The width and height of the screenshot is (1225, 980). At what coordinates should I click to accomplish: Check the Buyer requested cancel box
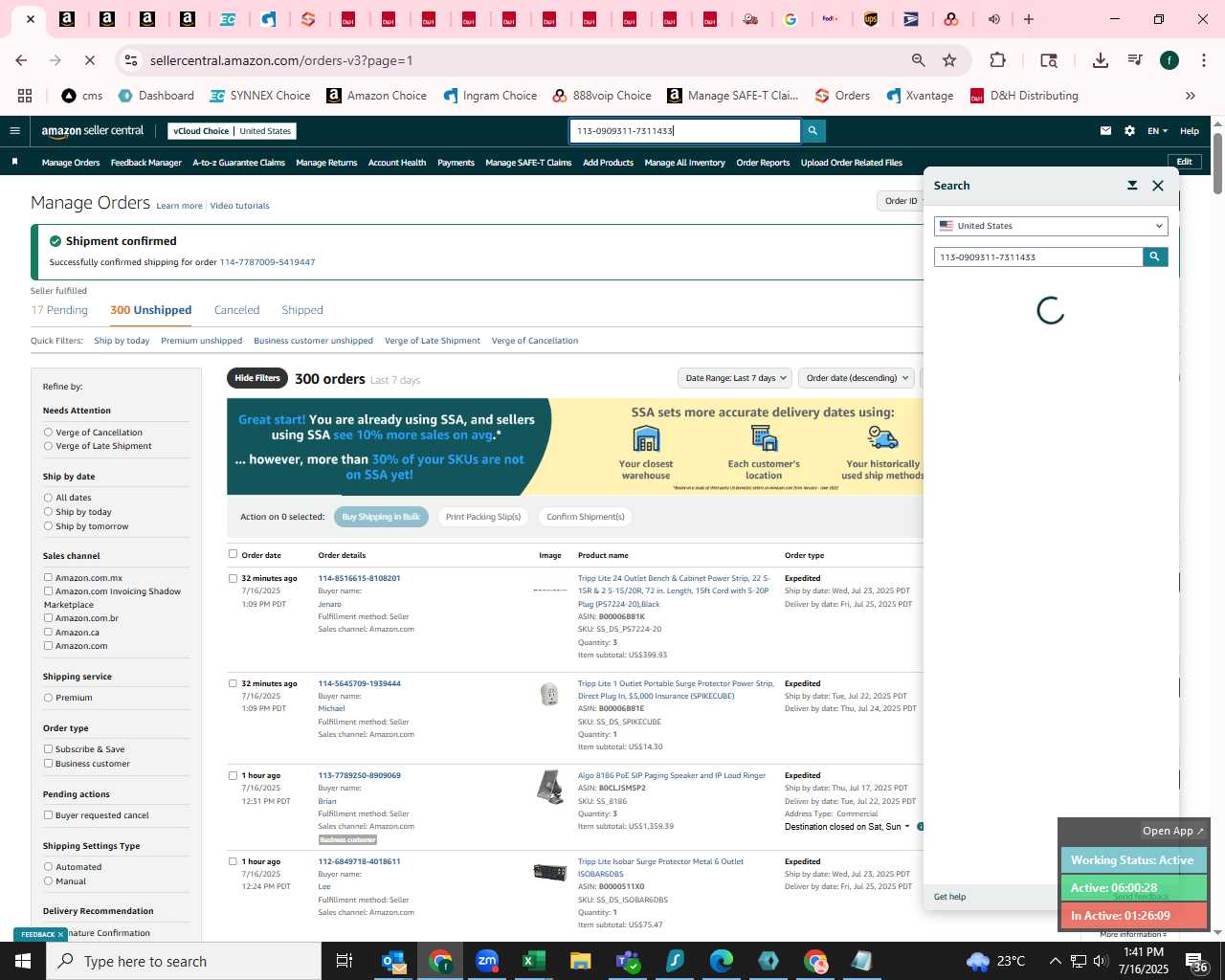[48, 815]
